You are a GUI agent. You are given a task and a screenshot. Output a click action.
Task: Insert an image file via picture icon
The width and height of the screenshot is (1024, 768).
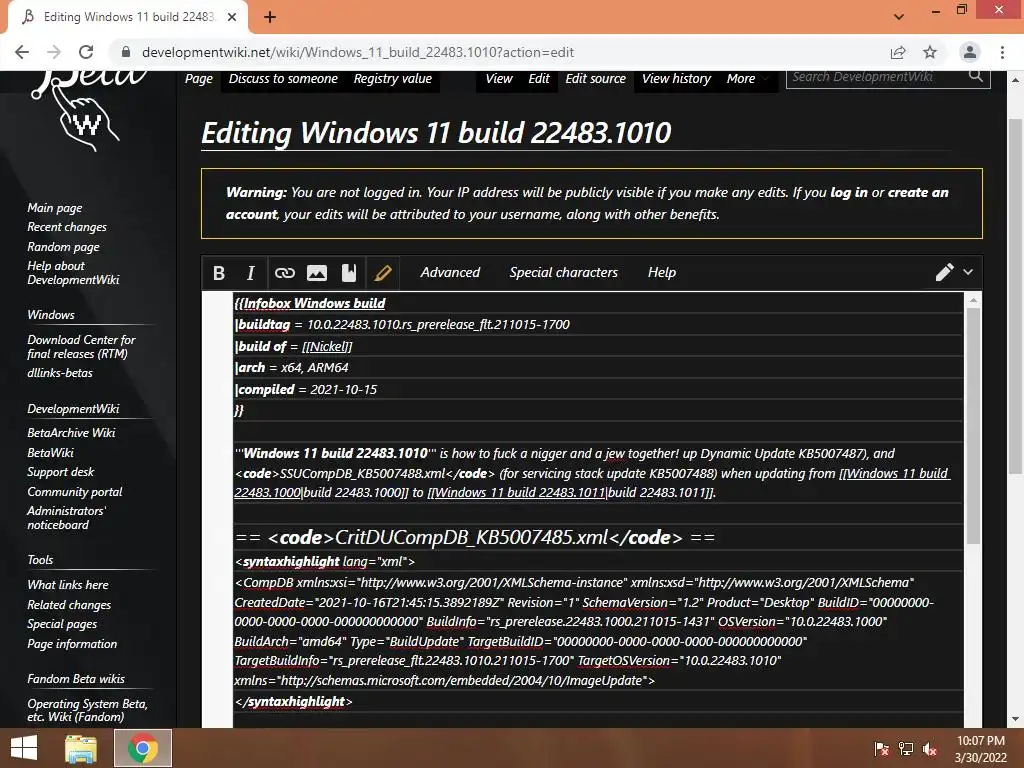(x=317, y=273)
